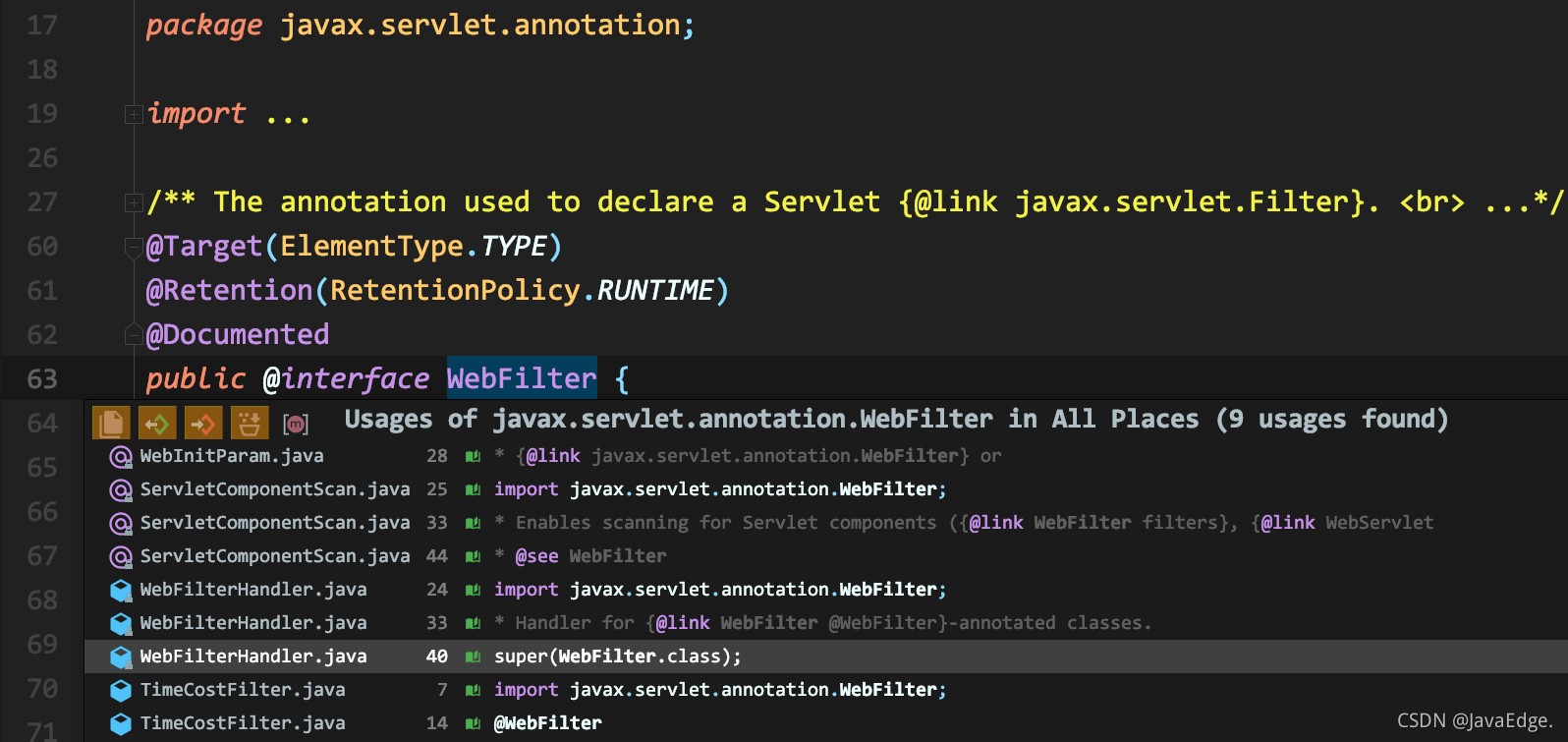Screen dimensions: 1568x742
Task: Click class icon of WebFilterHandler.java line 24
Action: click(120, 591)
